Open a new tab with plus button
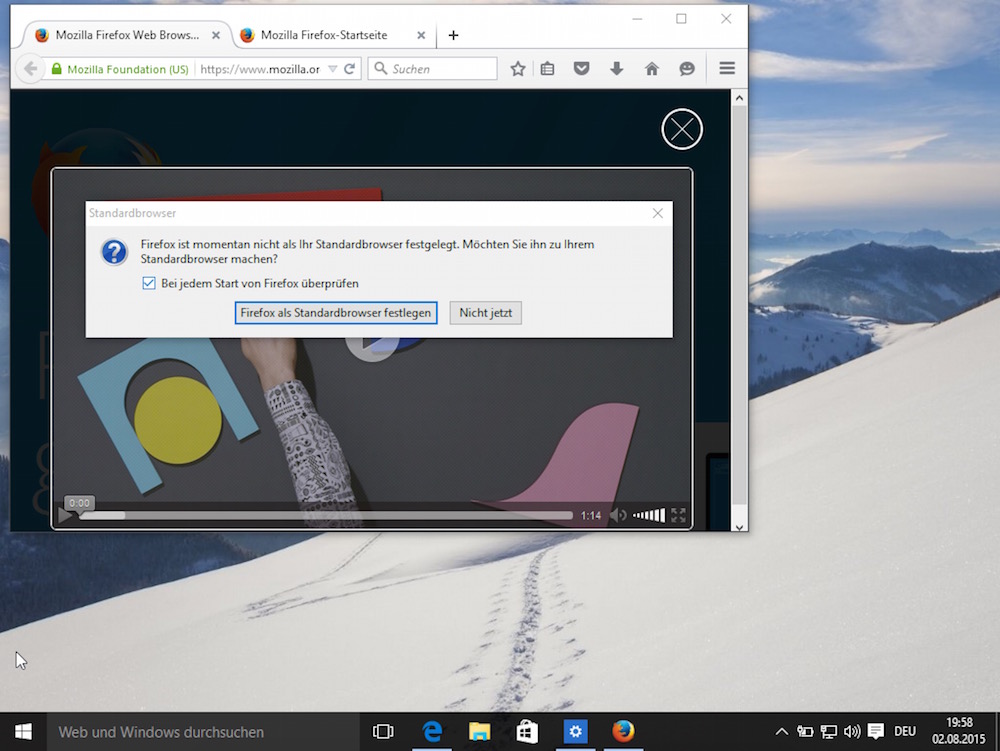The width and height of the screenshot is (1000, 751). point(453,35)
